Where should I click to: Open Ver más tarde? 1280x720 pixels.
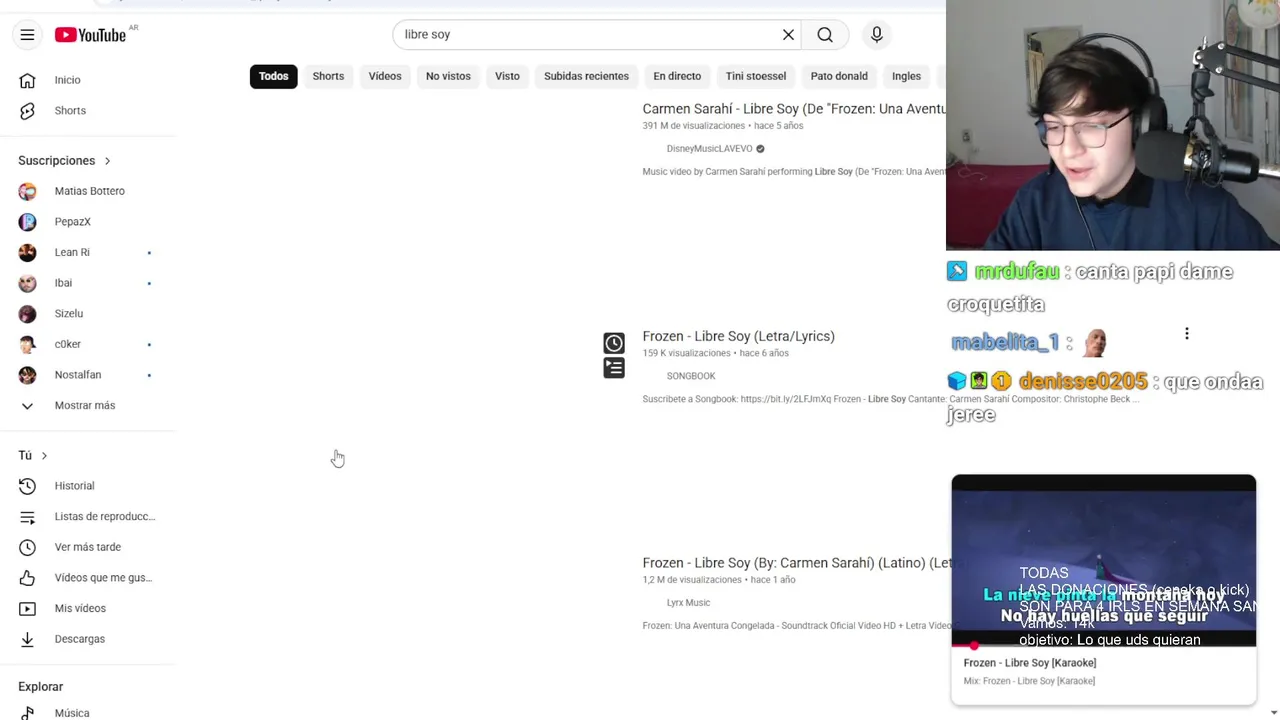click(87, 547)
